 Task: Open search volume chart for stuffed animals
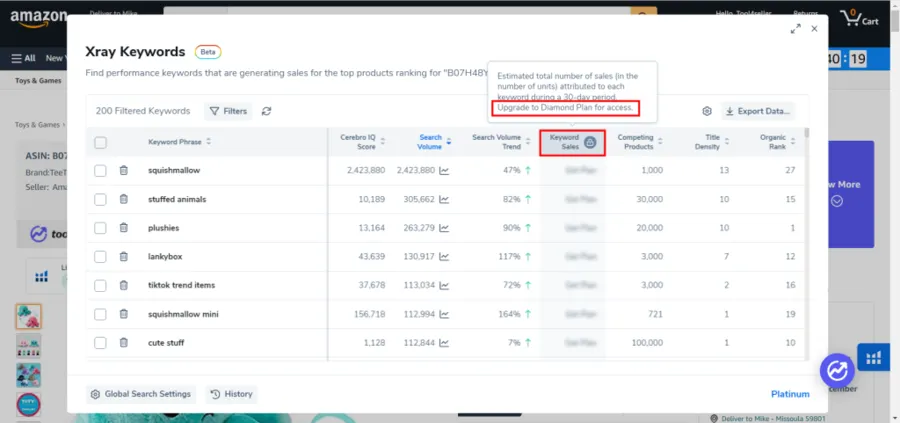tap(444, 199)
